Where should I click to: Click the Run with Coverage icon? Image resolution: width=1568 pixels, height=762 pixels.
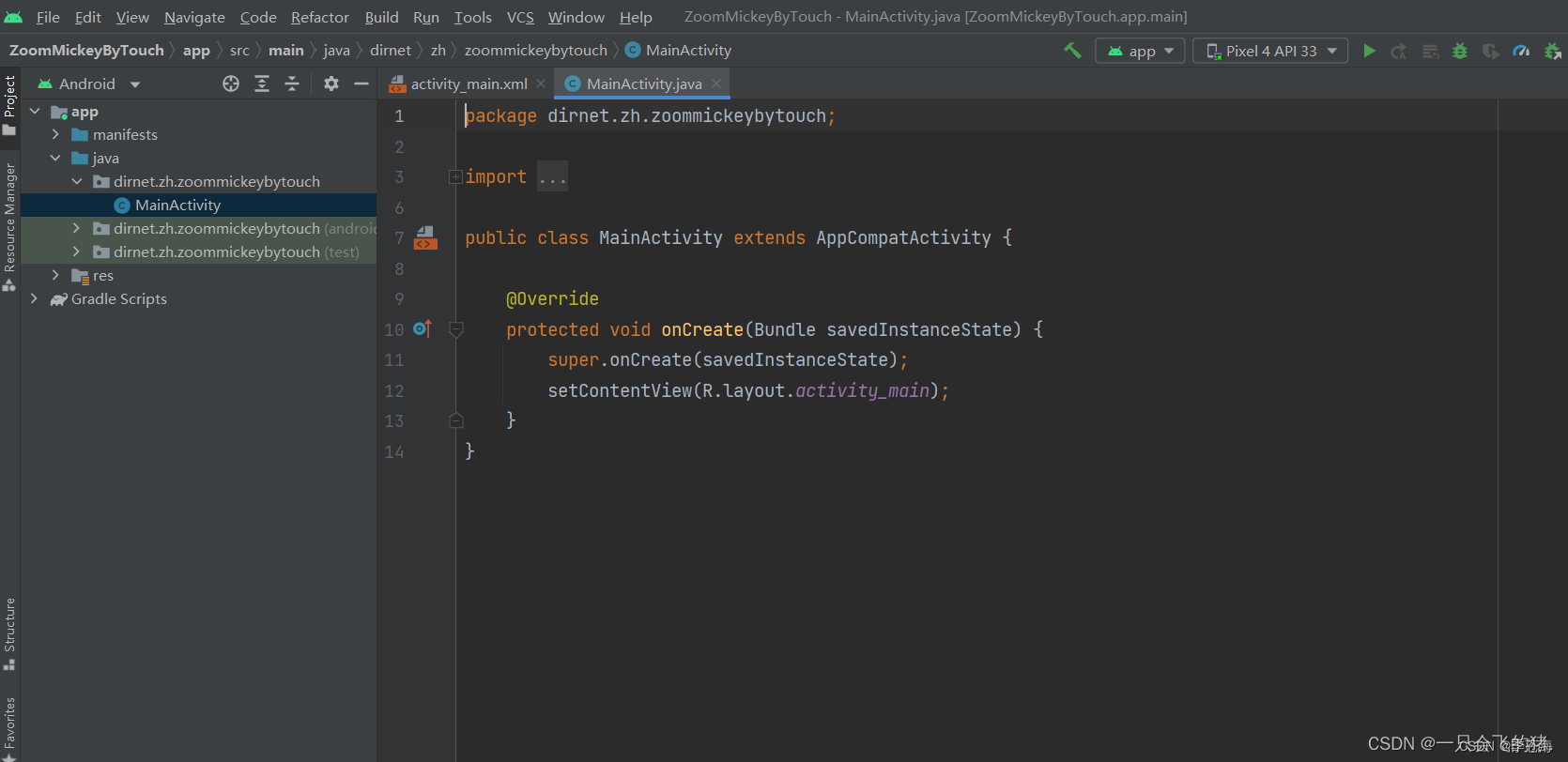(1491, 51)
